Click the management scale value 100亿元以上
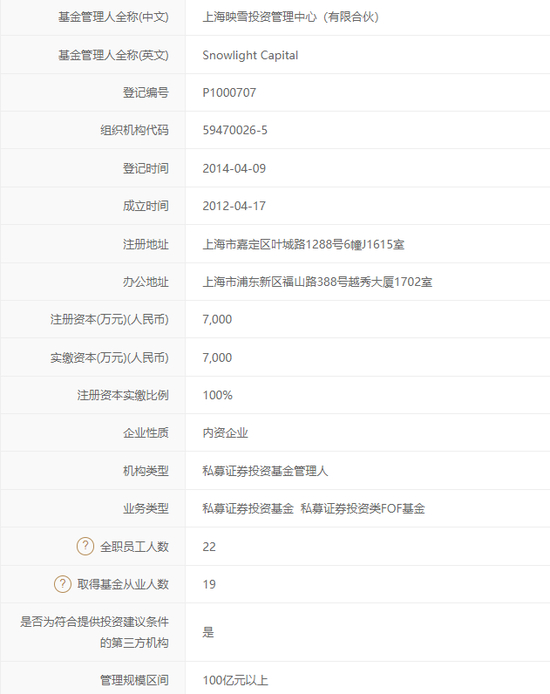Viewport: 550px width, 694px height. pos(235,680)
